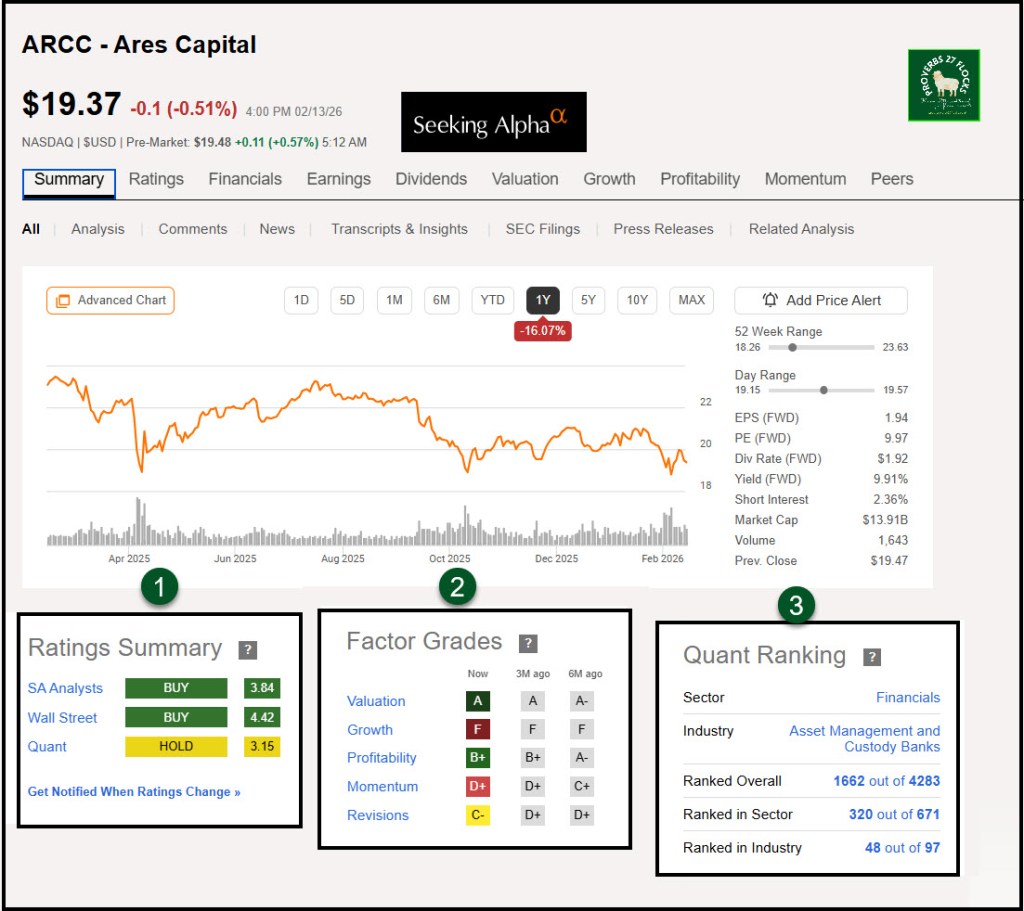1024x911 pixels.
Task: Click the Proverbs 27 Flocks sheep logo
Action: tap(943, 85)
